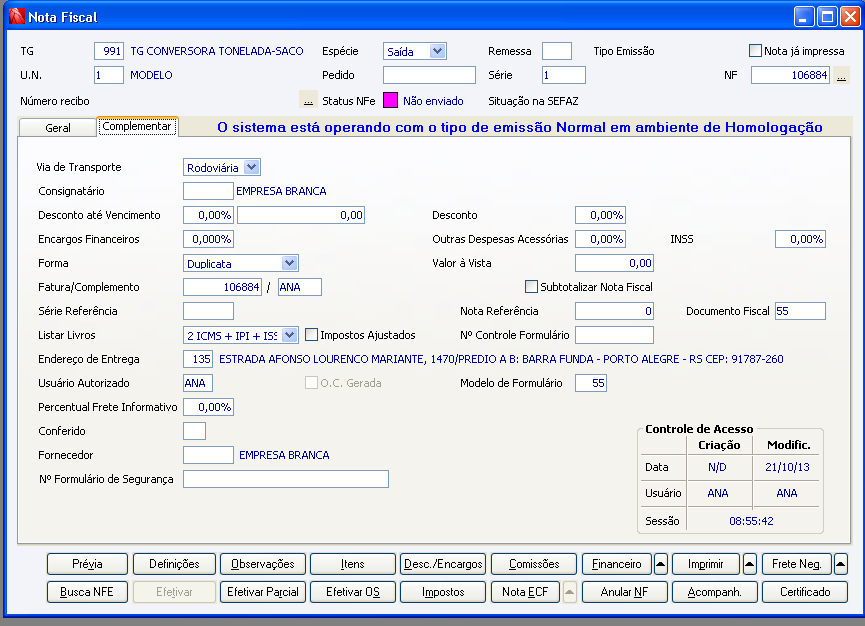Click the up arrow beside Frete Neg. button
This screenshot has width=865, height=626.
coord(840,564)
